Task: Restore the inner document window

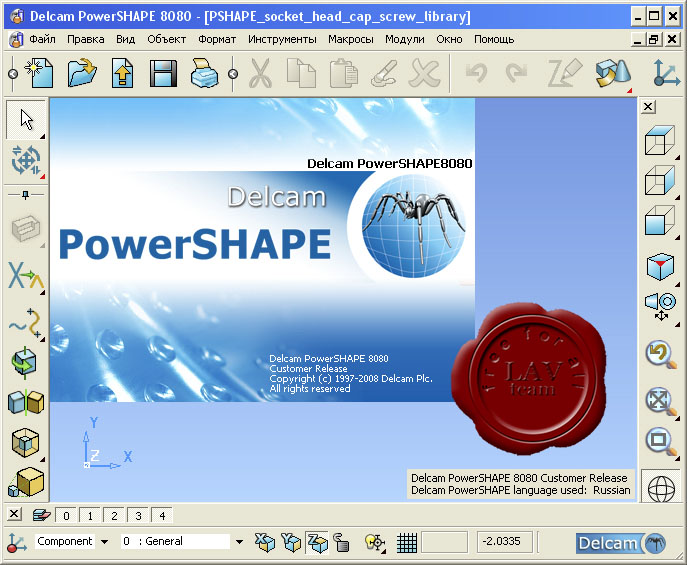Action: (x=653, y=39)
